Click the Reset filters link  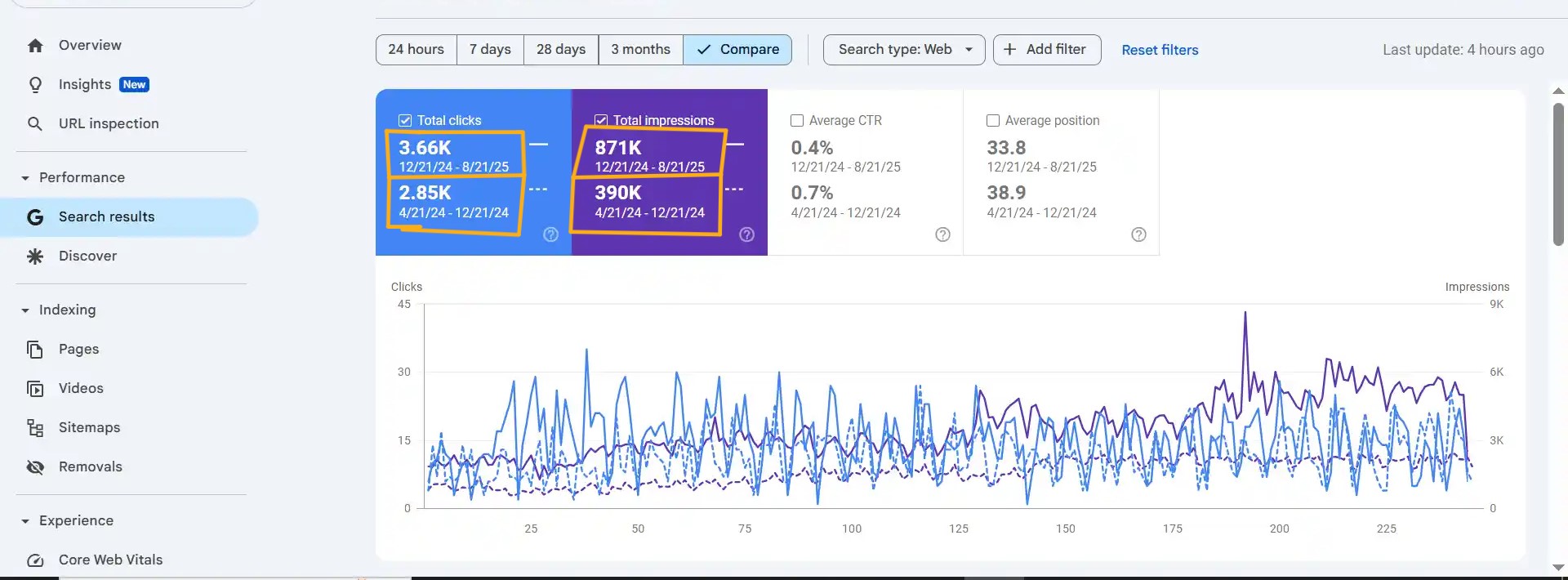pos(1160,50)
